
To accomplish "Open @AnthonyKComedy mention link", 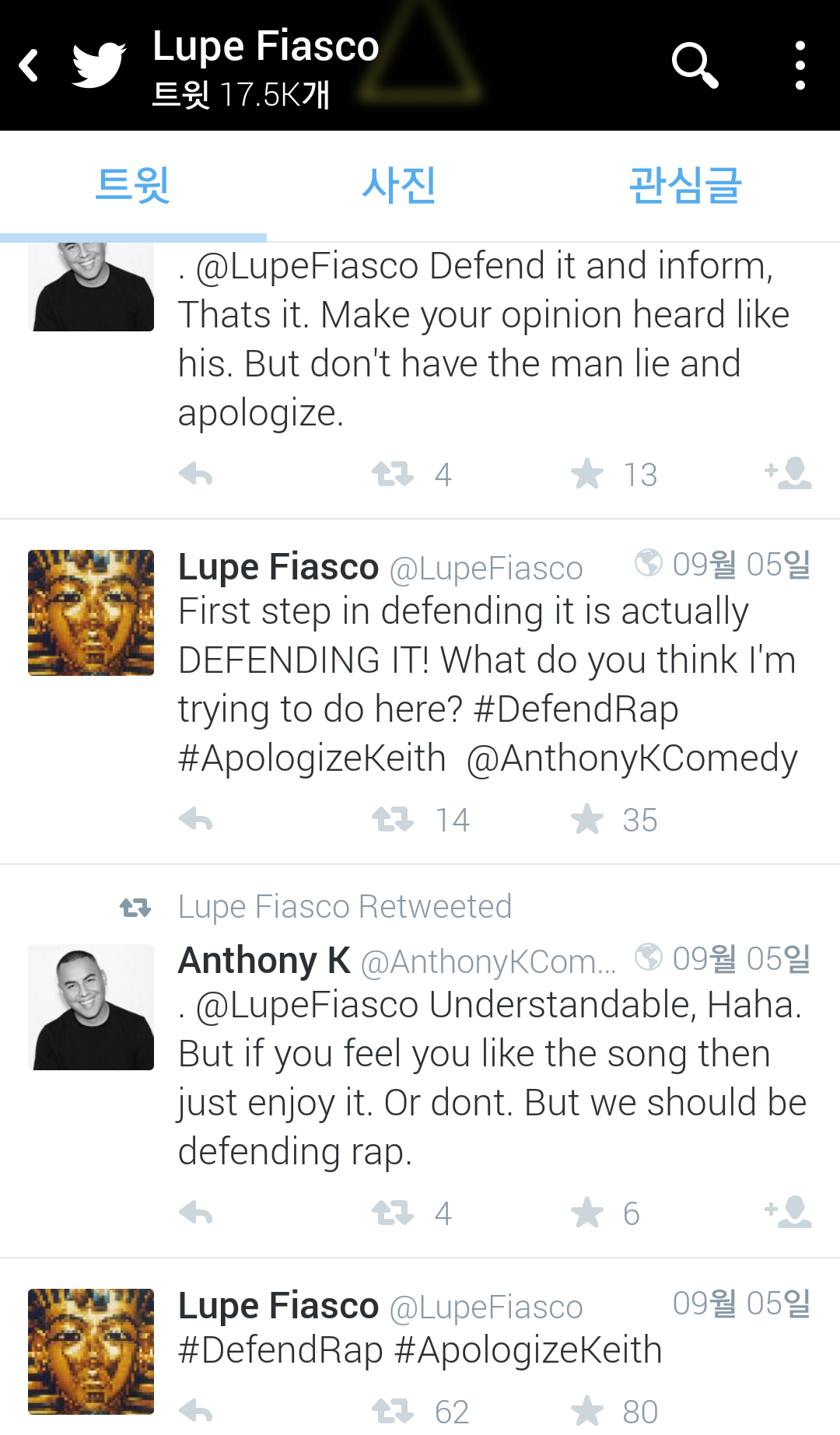I will click(x=632, y=758).
